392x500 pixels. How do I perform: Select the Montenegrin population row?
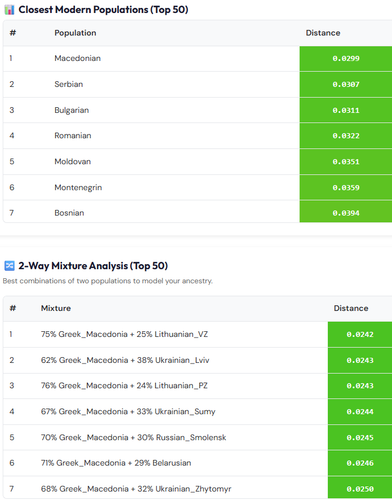point(198,187)
